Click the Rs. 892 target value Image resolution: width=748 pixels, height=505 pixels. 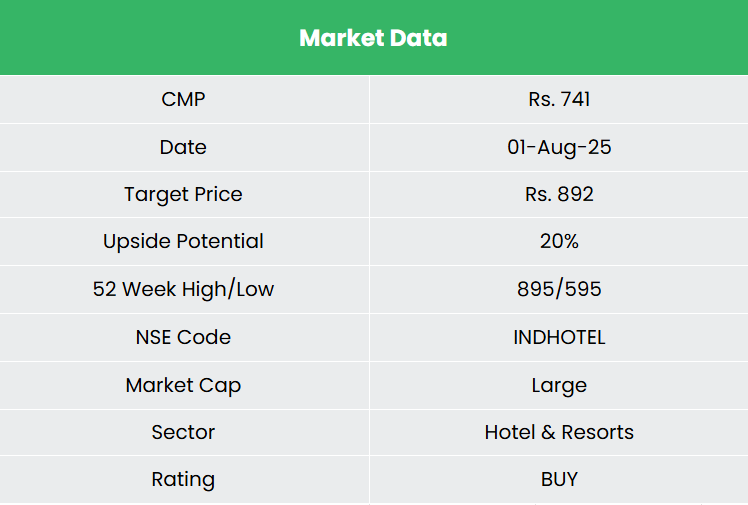click(559, 194)
